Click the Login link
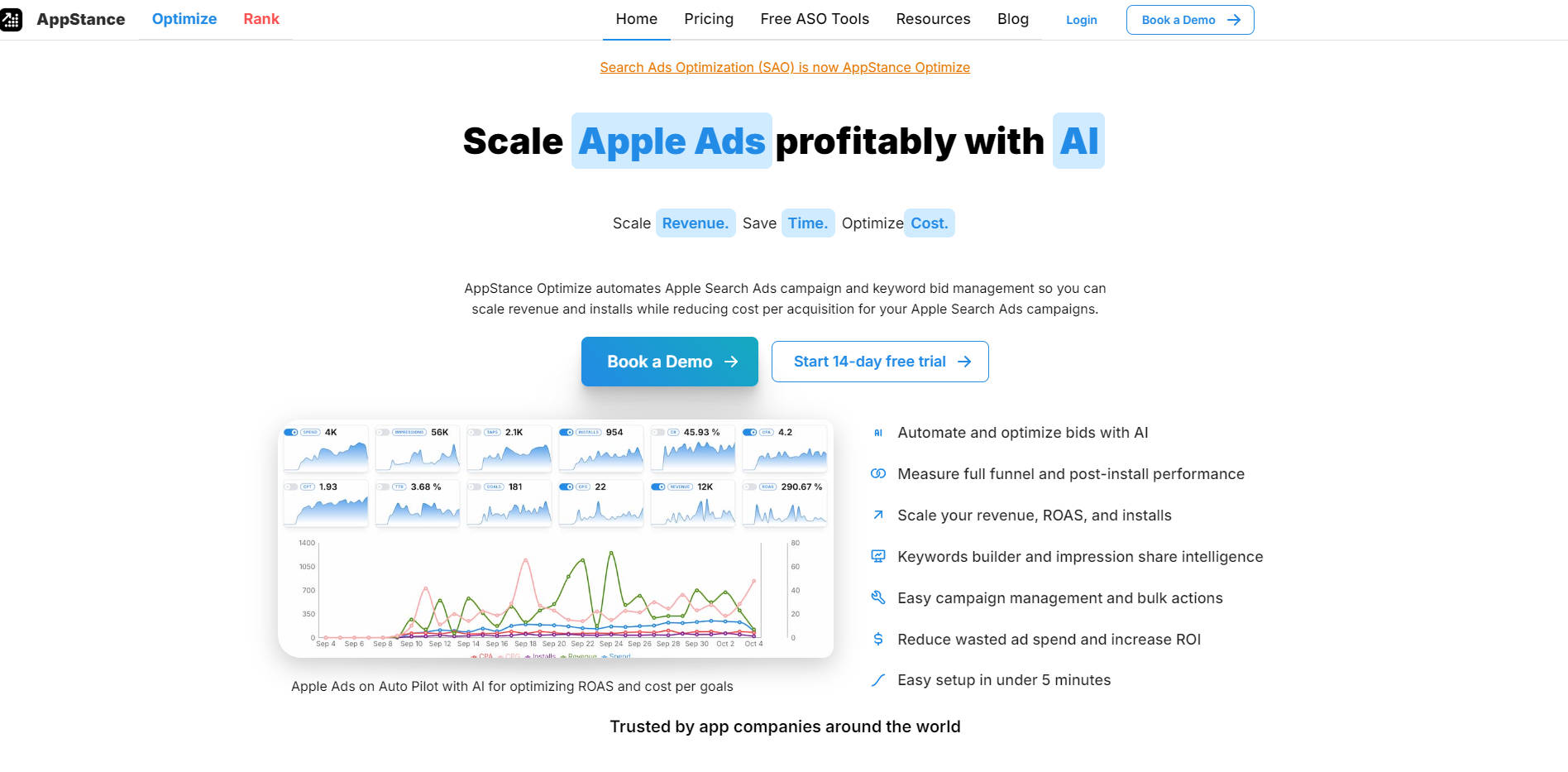The image size is (1568, 772). coord(1081,20)
